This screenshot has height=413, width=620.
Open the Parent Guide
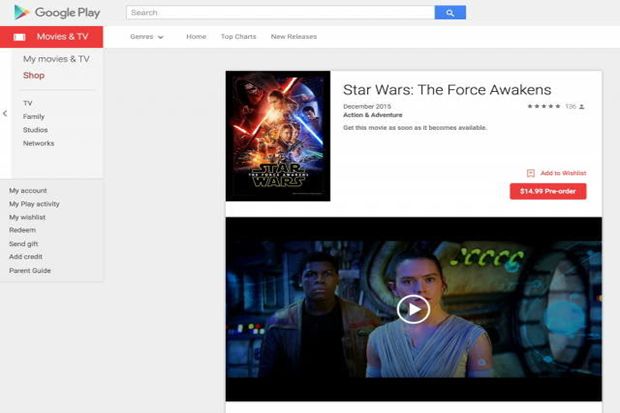30,271
